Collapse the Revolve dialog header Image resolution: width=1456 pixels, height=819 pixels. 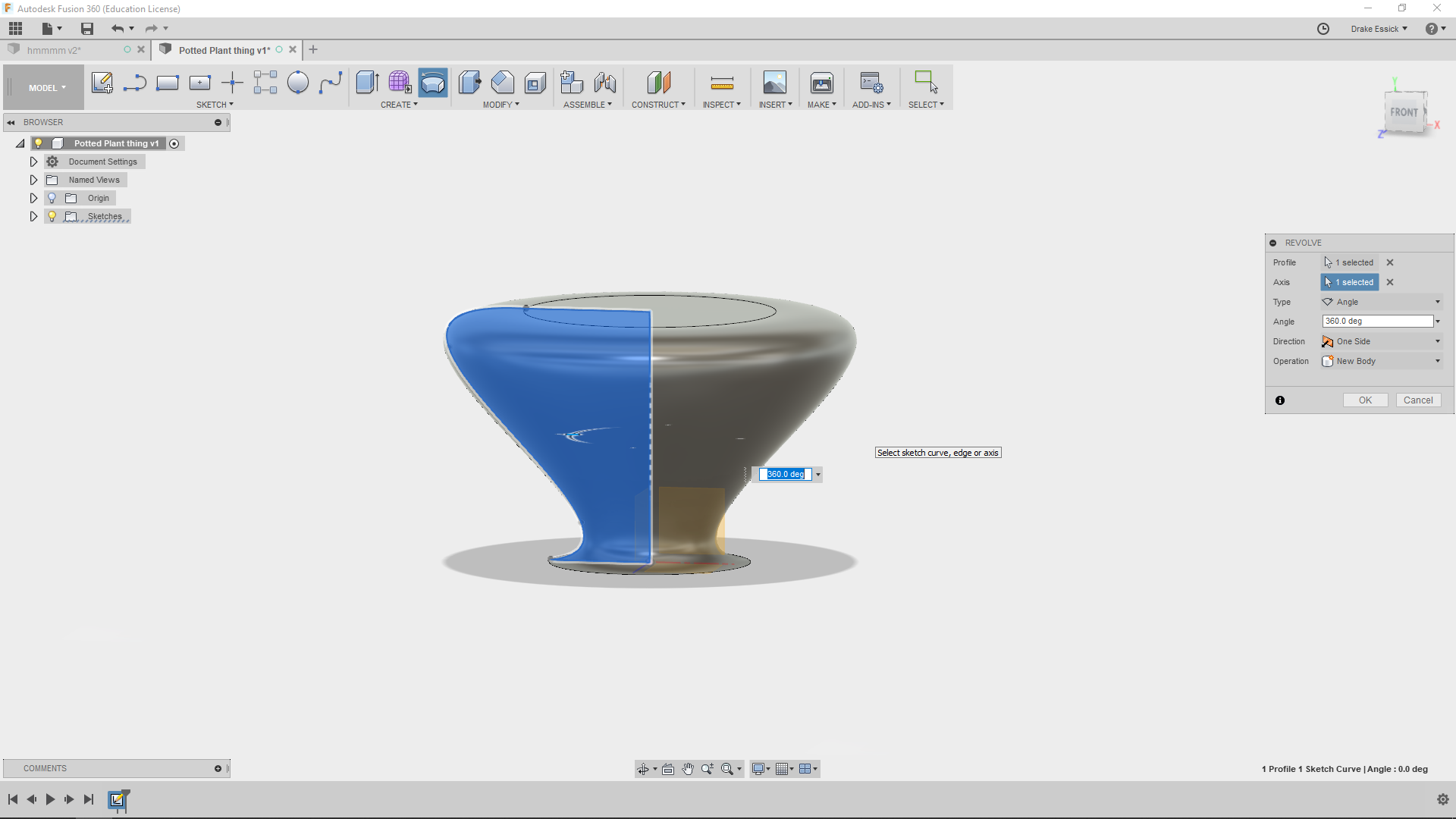coord(1273,243)
